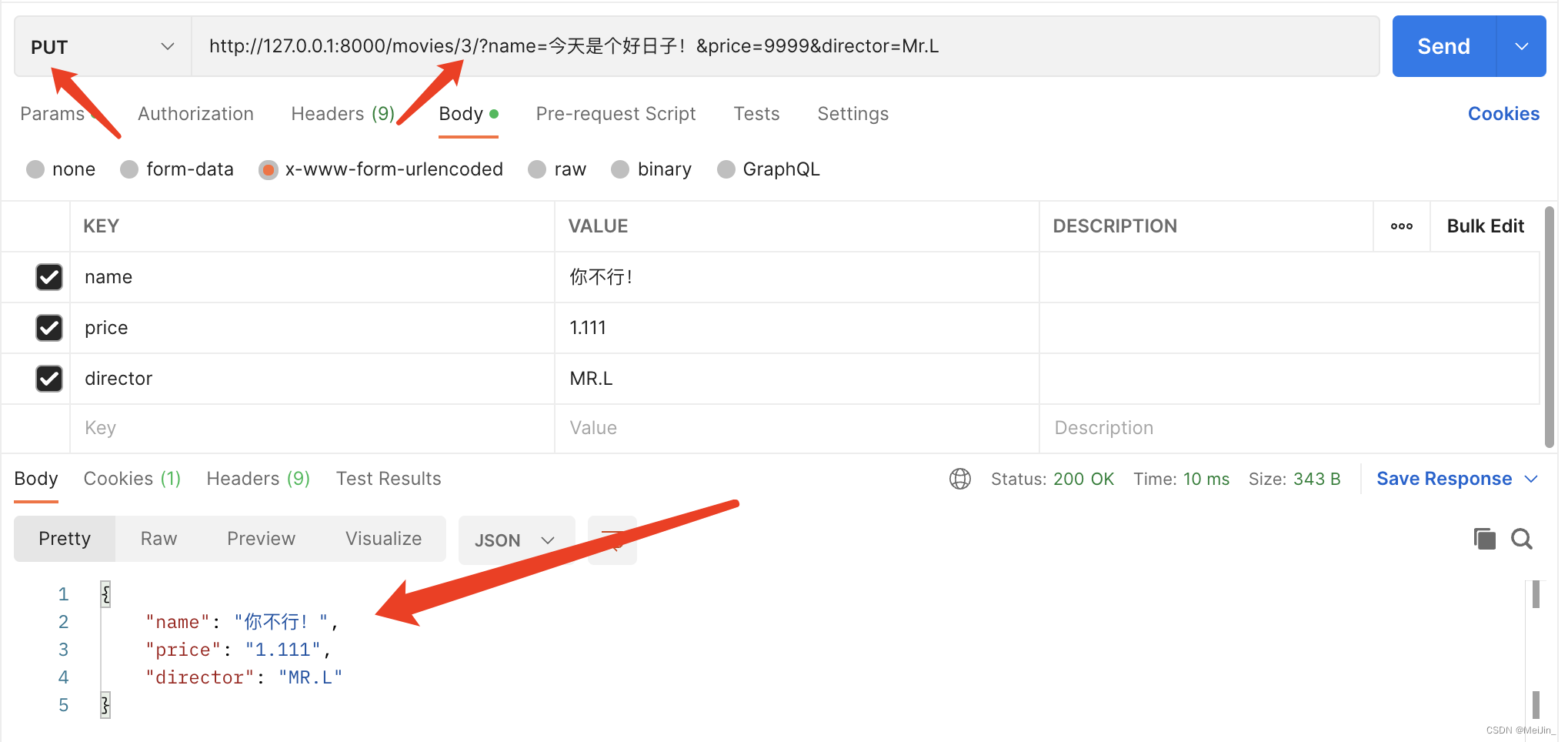
Task: Open the PUT method dropdown
Action: (102, 47)
